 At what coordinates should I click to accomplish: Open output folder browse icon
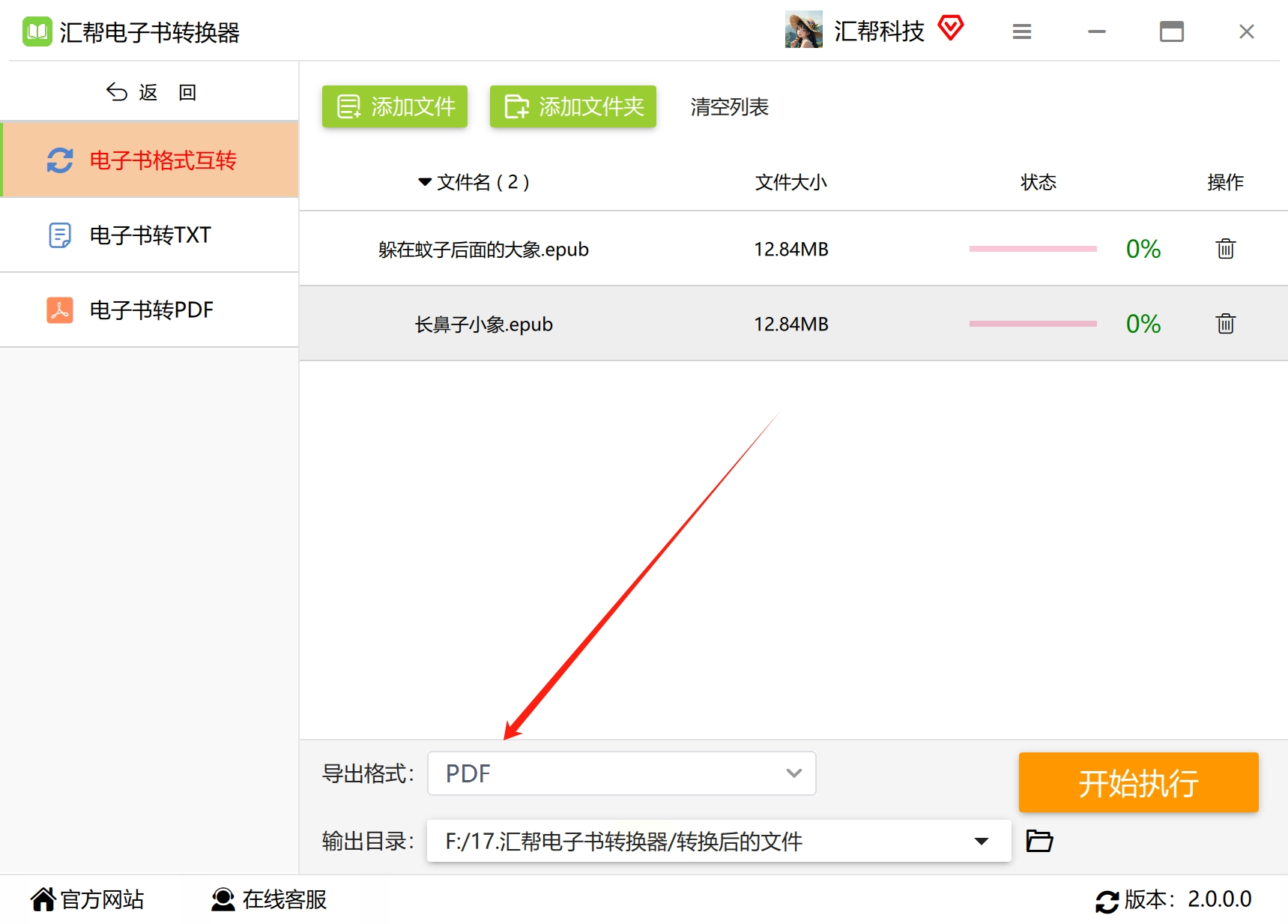(x=1039, y=841)
